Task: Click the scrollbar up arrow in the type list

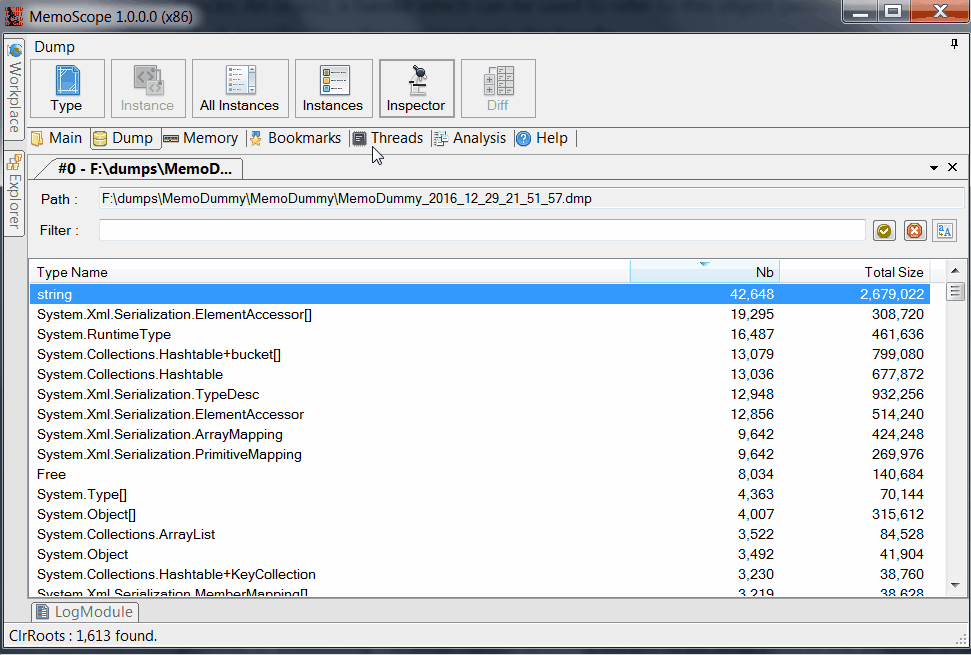Action: [955, 271]
